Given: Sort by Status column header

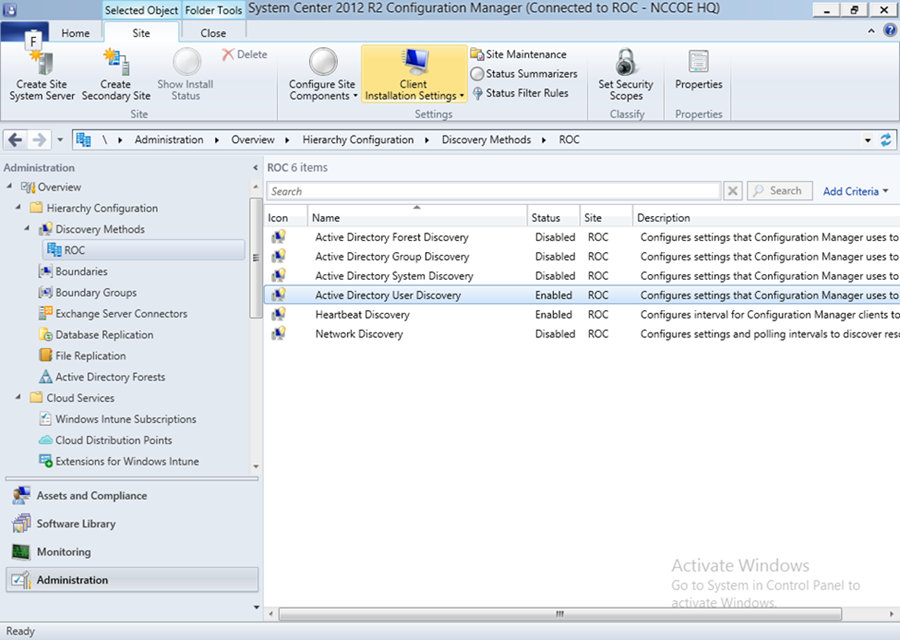Looking at the screenshot, I should pos(553,218).
